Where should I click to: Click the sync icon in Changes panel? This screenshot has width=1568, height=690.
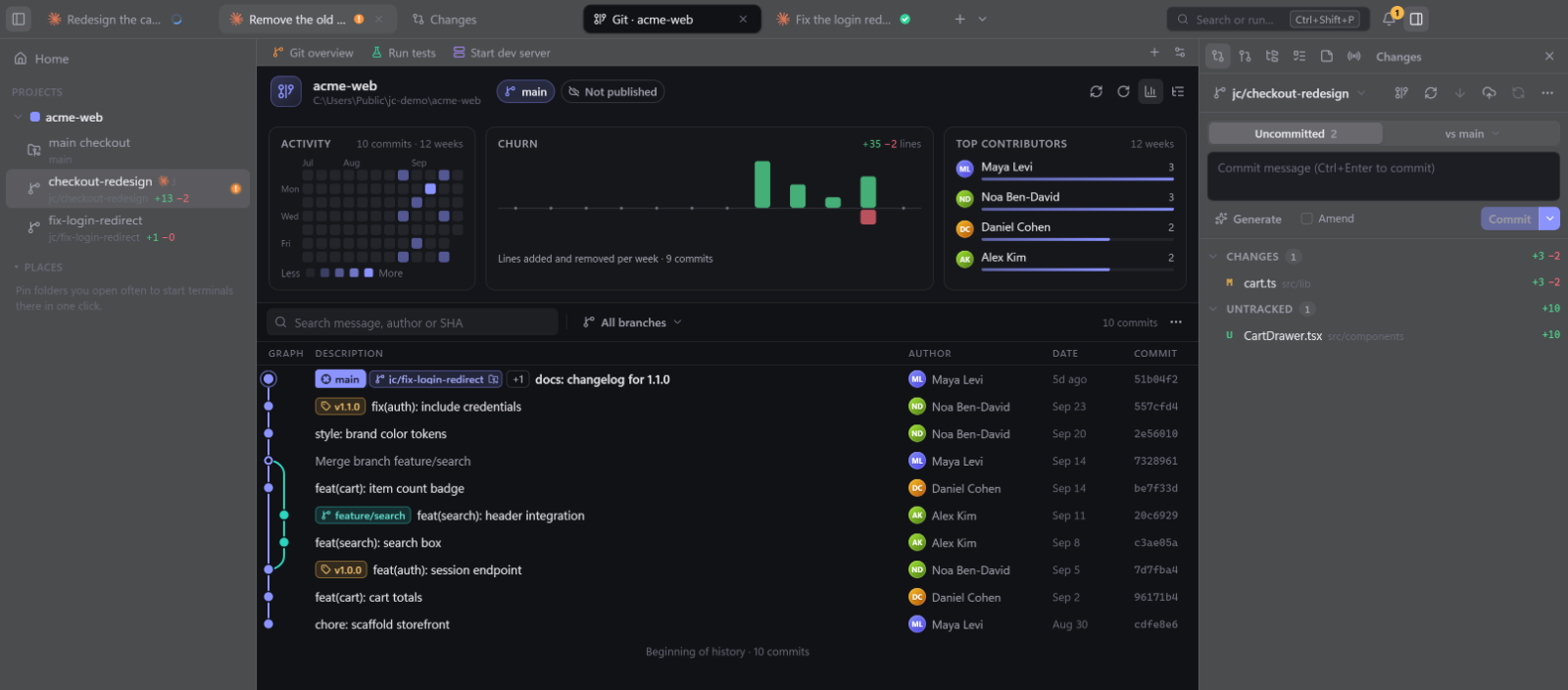click(x=1431, y=93)
